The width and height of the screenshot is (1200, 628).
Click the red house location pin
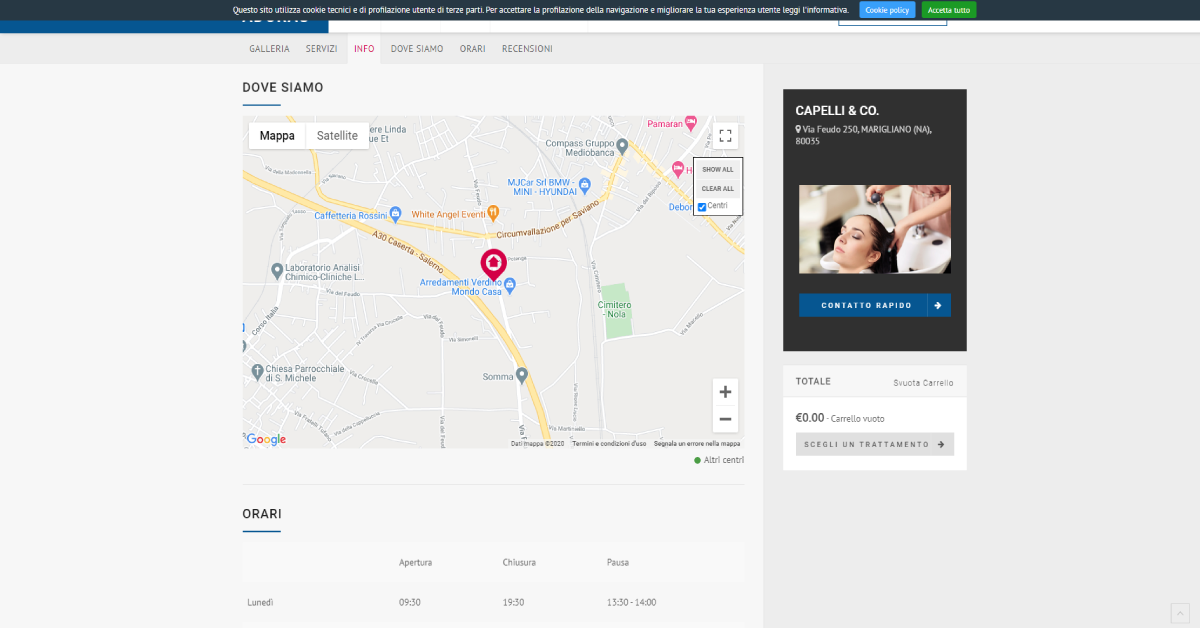[x=493, y=264]
